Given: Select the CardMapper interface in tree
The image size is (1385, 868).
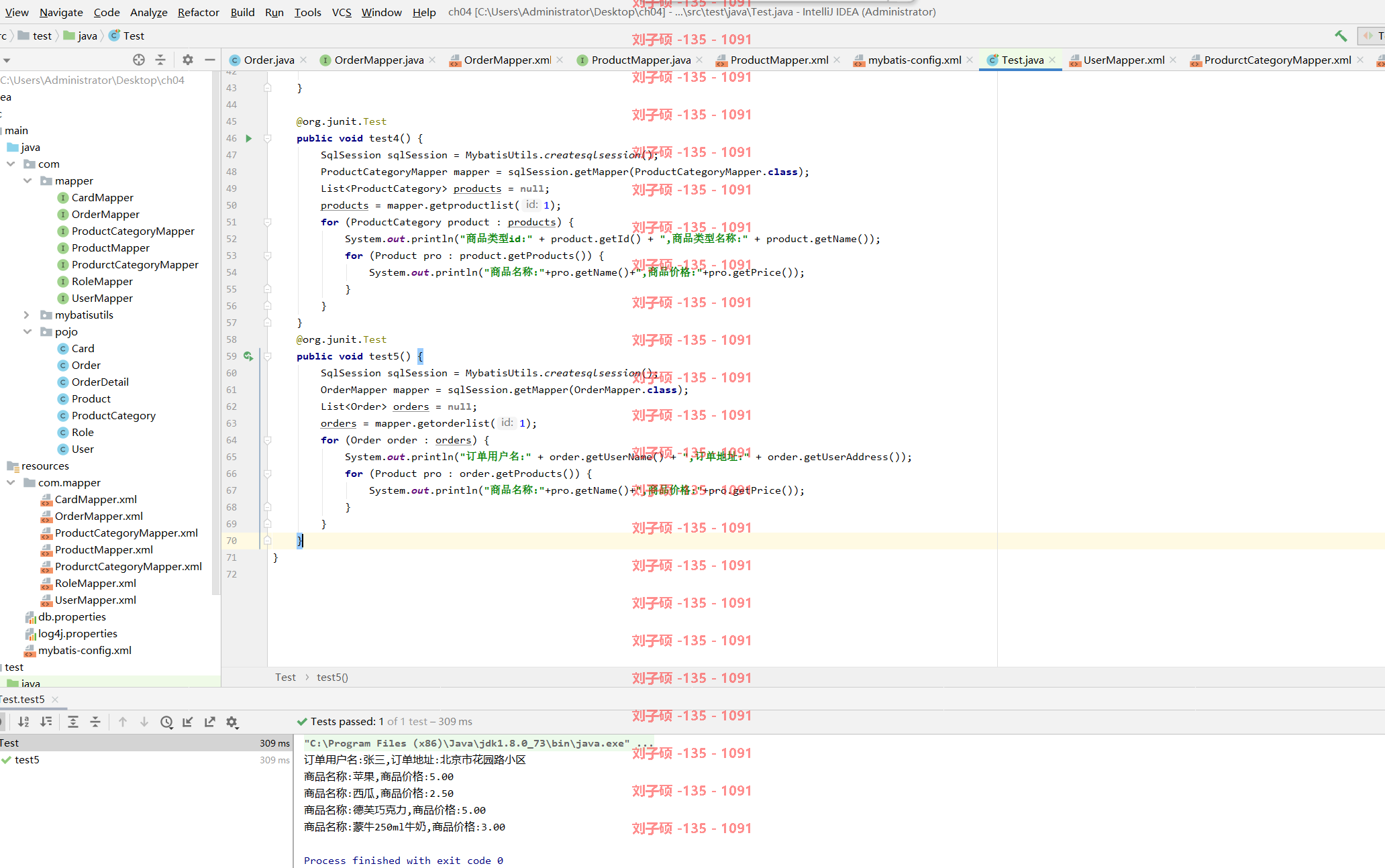Looking at the screenshot, I should [x=102, y=197].
